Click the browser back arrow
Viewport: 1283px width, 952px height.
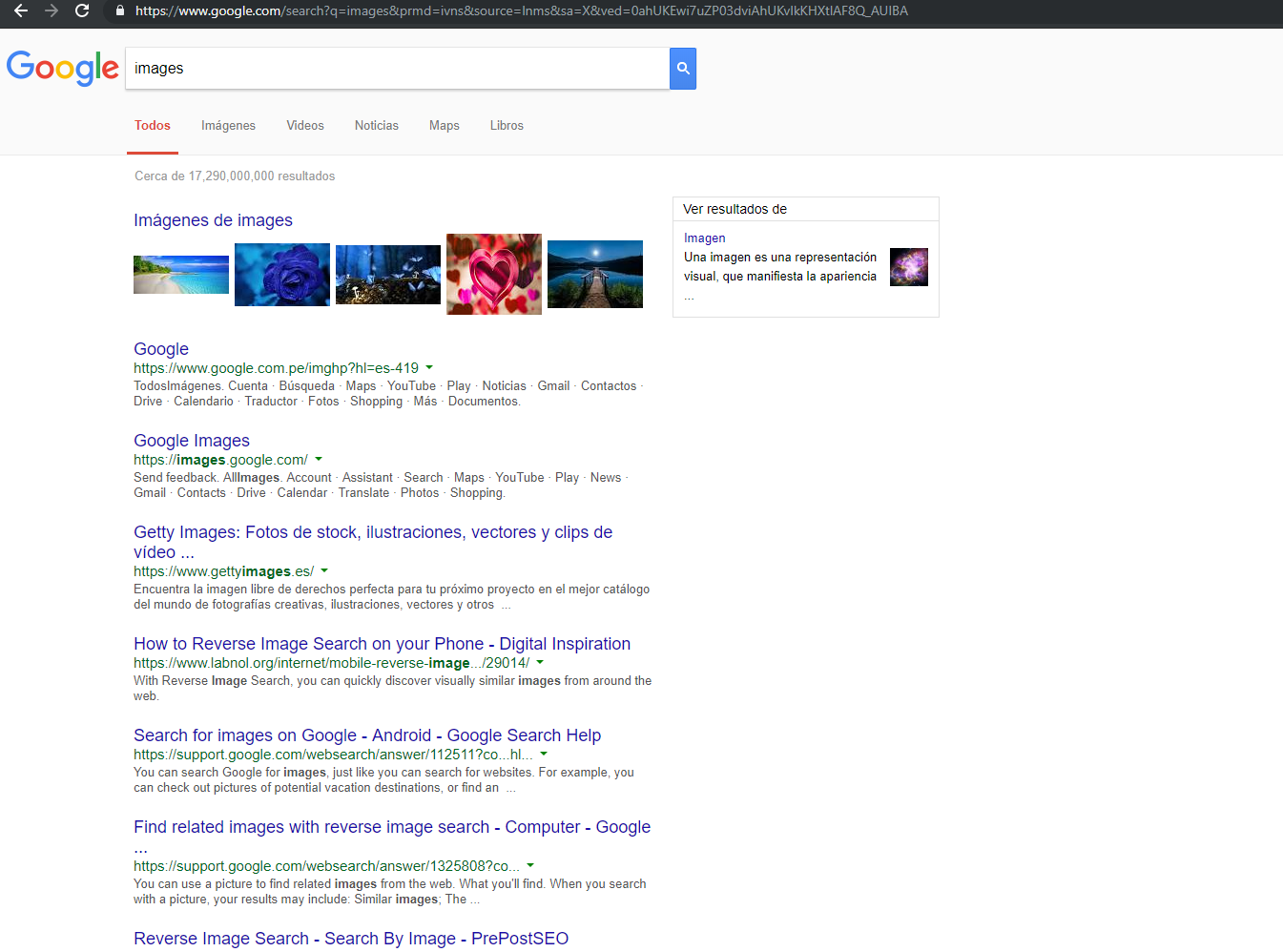21,10
